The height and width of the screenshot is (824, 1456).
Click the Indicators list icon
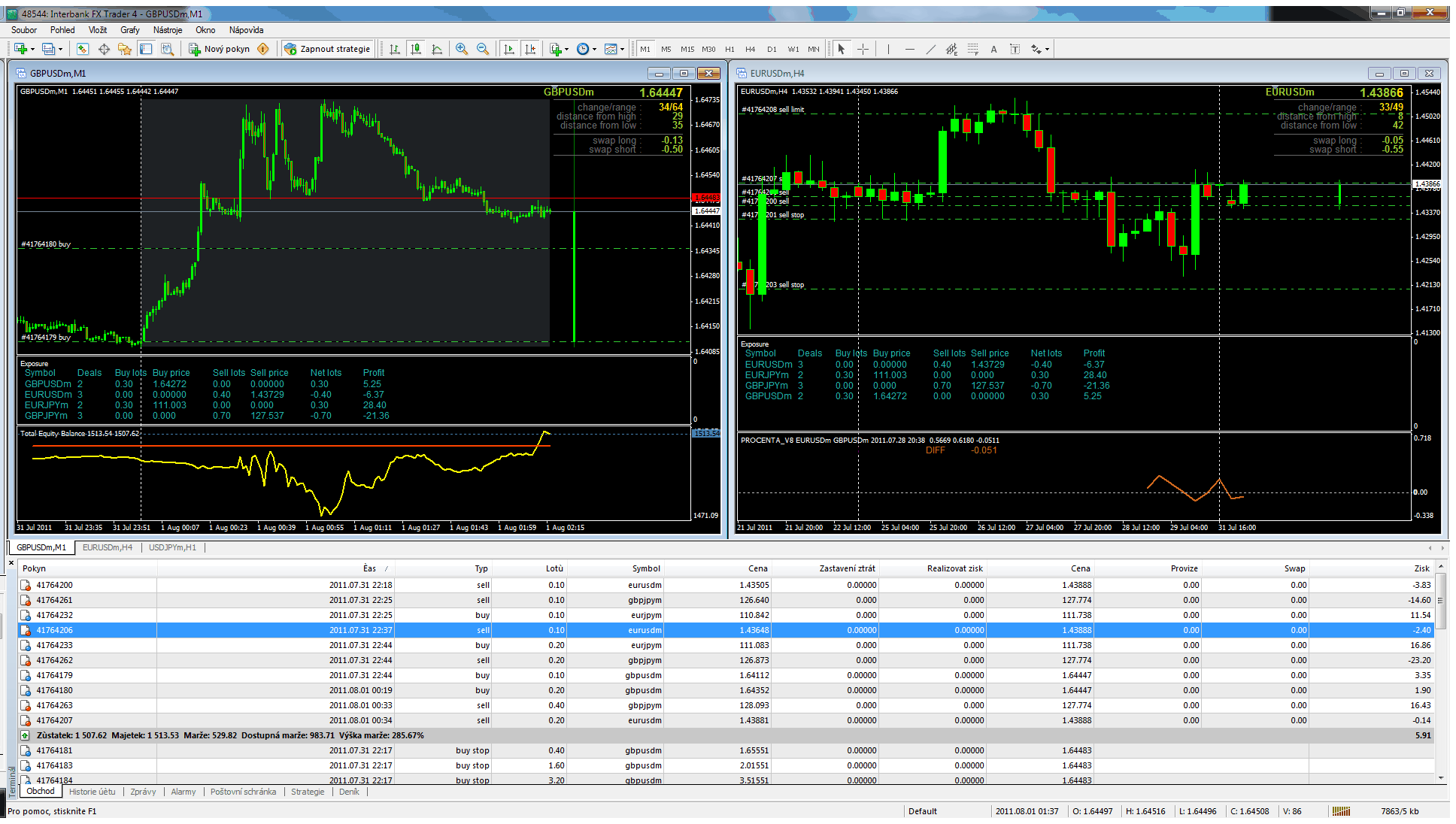555,49
